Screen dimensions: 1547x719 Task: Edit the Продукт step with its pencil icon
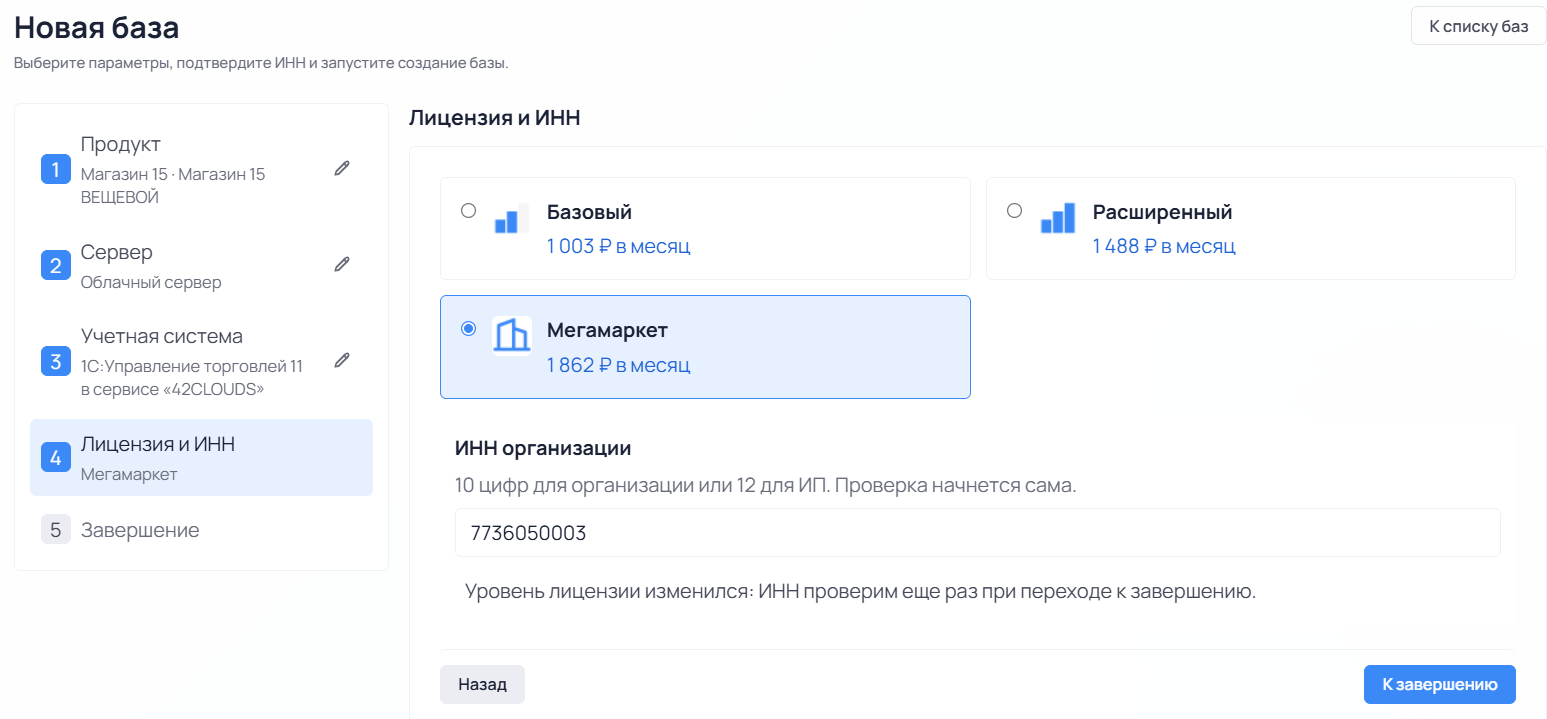(342, 169)
